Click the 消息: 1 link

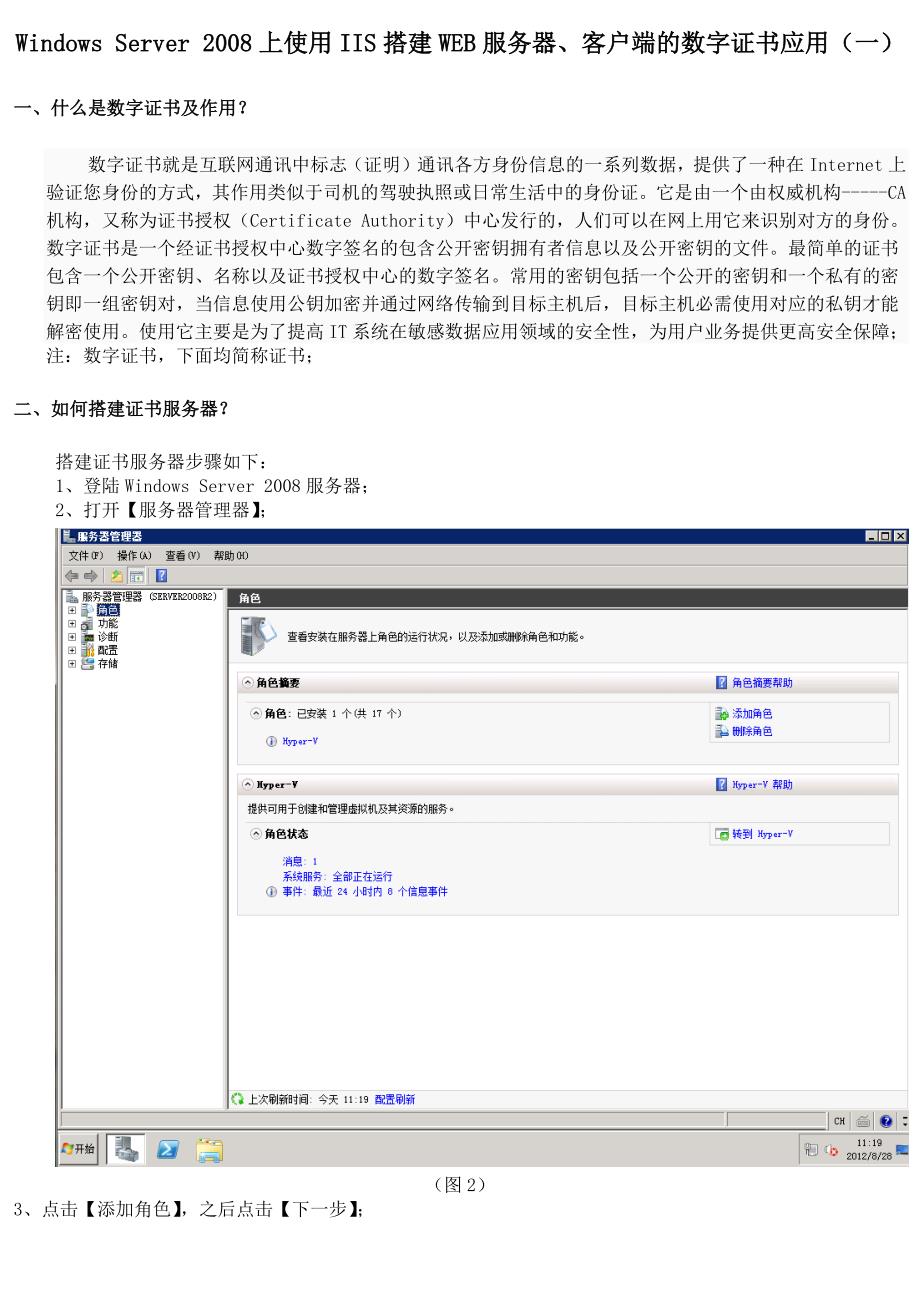click(300, 861)
